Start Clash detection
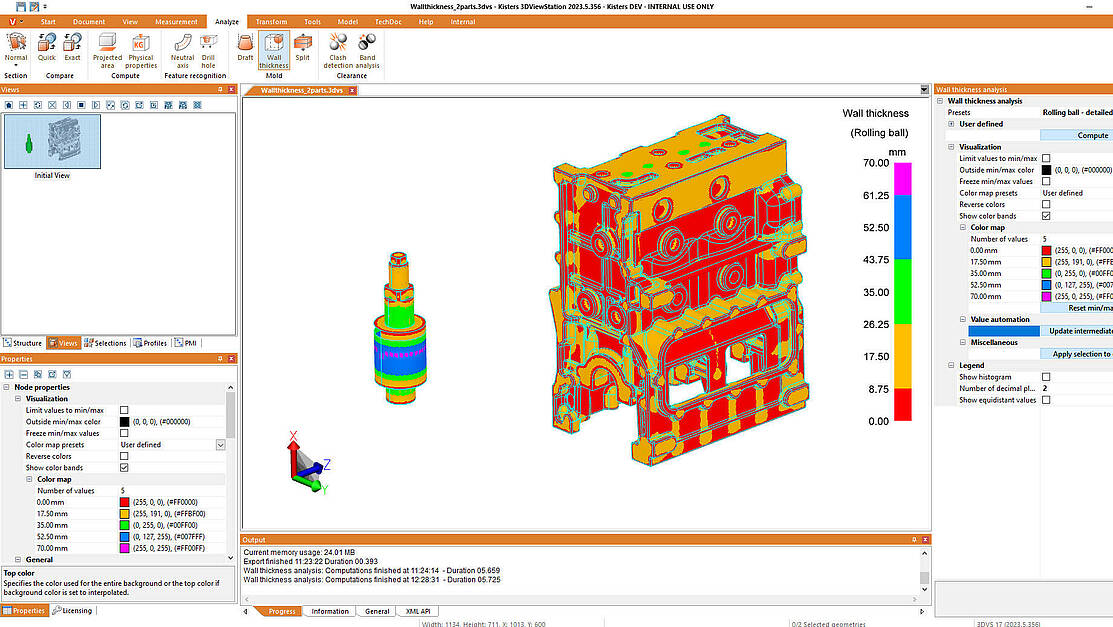This screenshot has height=627, width=1113. [338, 51]
